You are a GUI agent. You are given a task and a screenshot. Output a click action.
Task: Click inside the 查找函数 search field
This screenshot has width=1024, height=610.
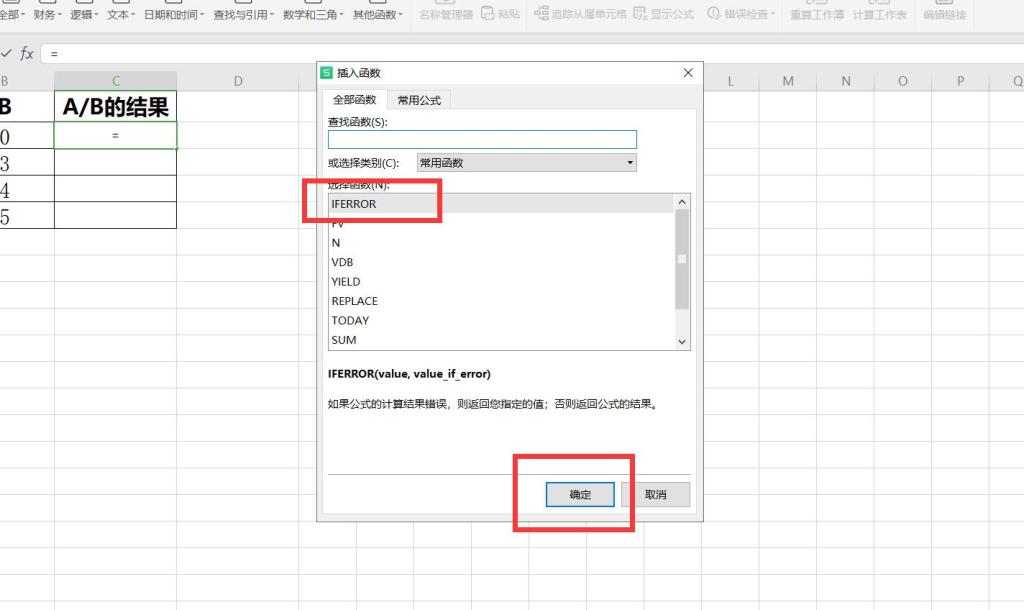[483, 138]
